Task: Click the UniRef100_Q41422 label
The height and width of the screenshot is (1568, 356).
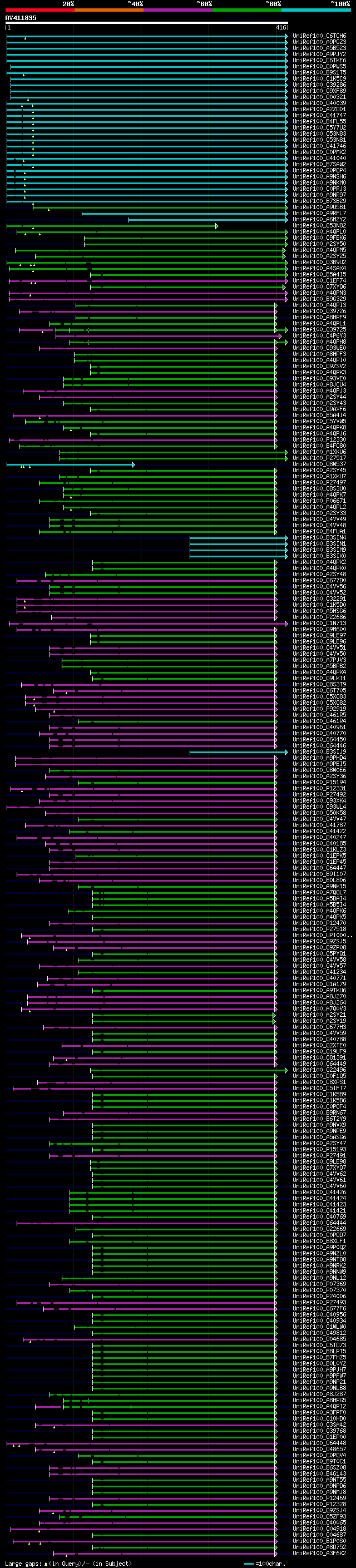Action: coord(319,832)
